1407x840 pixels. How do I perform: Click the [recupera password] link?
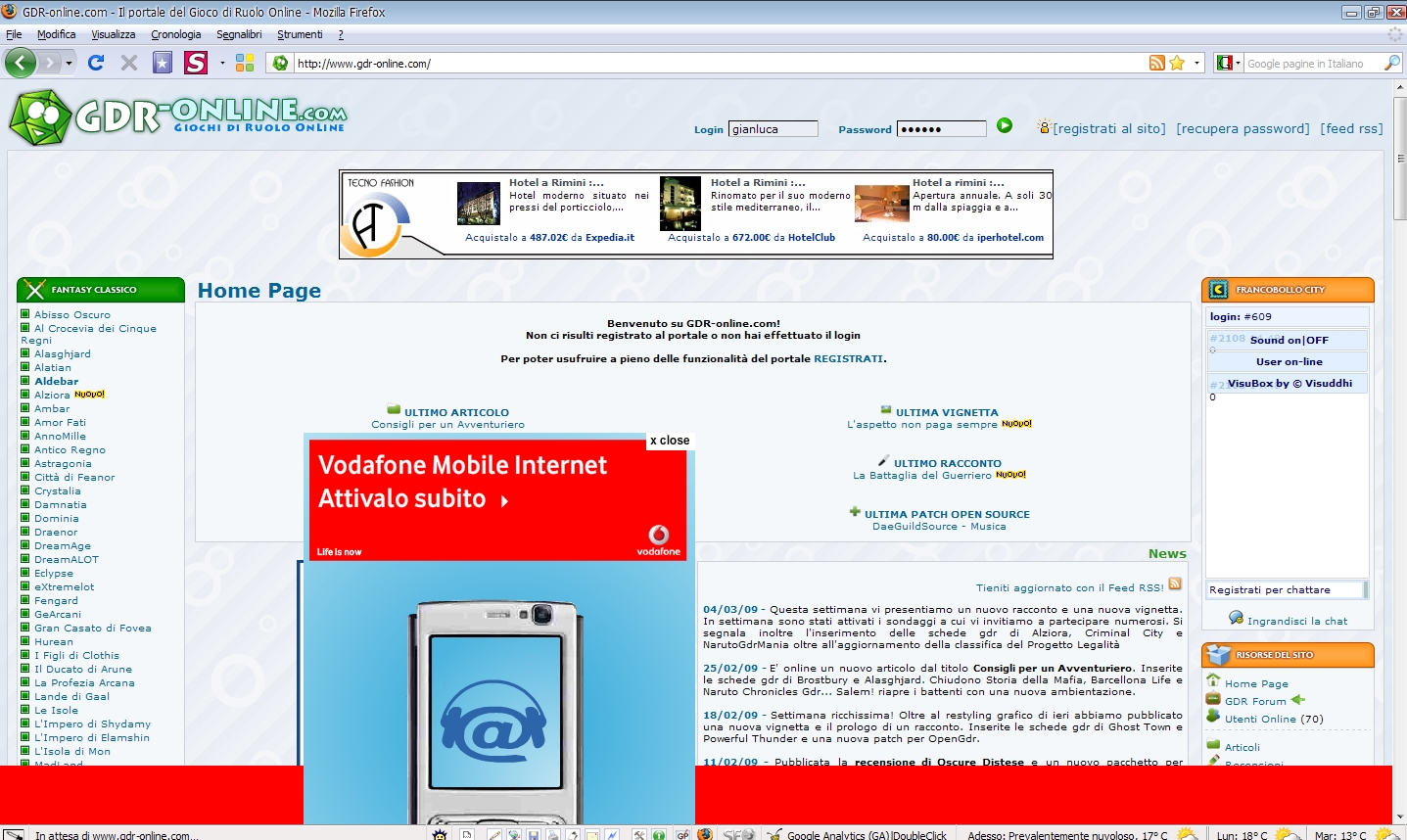[x=1243, y=128]
